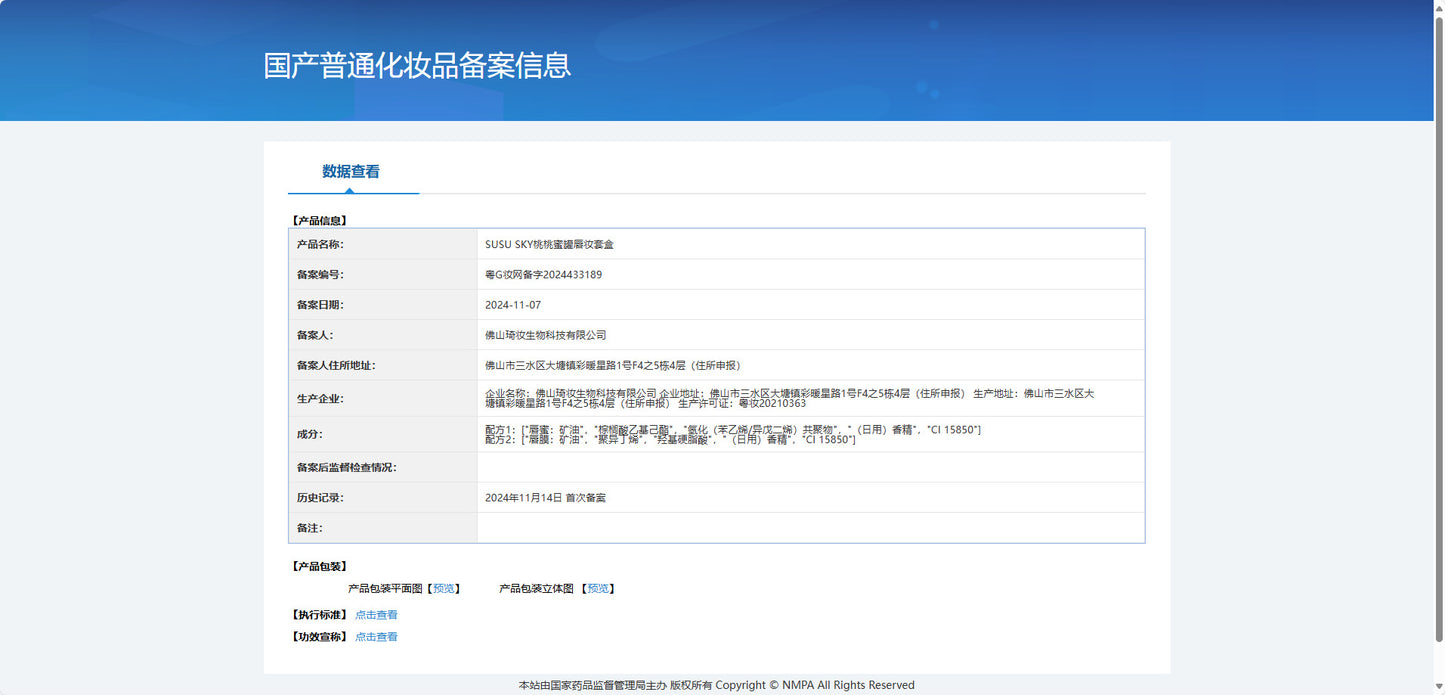Click the 备案人住所地址 row label
The height and width of the screenshot is (695, 1445).
click(x=336, y=365)
